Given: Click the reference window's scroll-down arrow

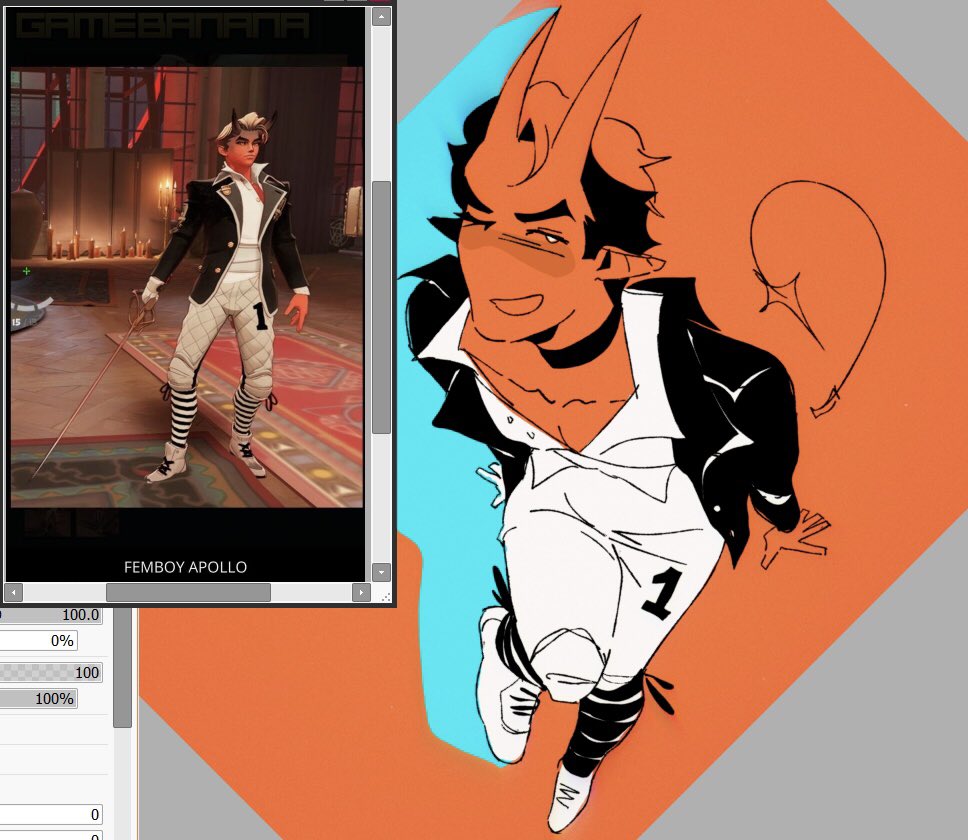Looking at the screenshot, I should coord(381,572).
